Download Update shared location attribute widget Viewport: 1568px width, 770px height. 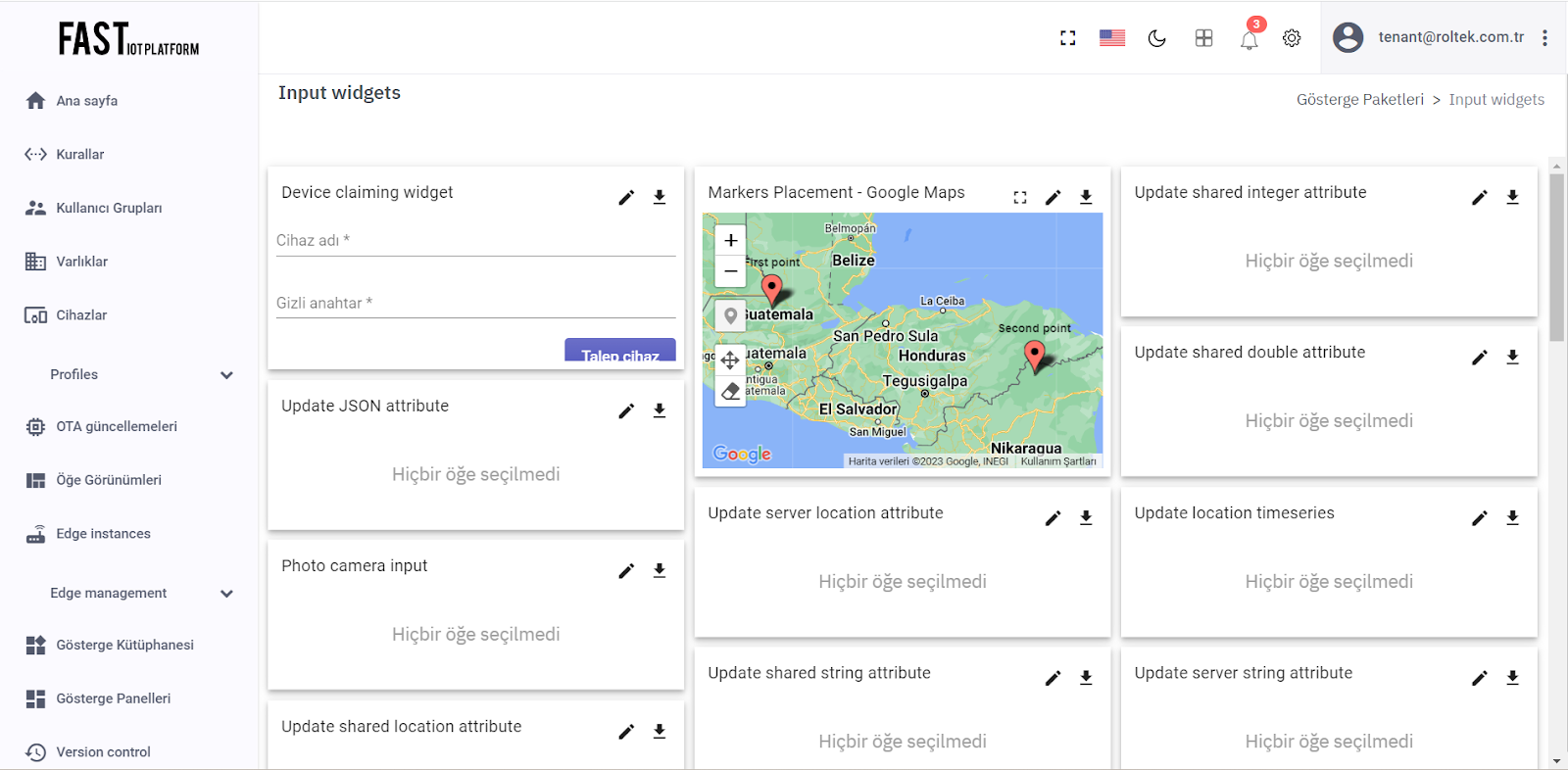660,732
